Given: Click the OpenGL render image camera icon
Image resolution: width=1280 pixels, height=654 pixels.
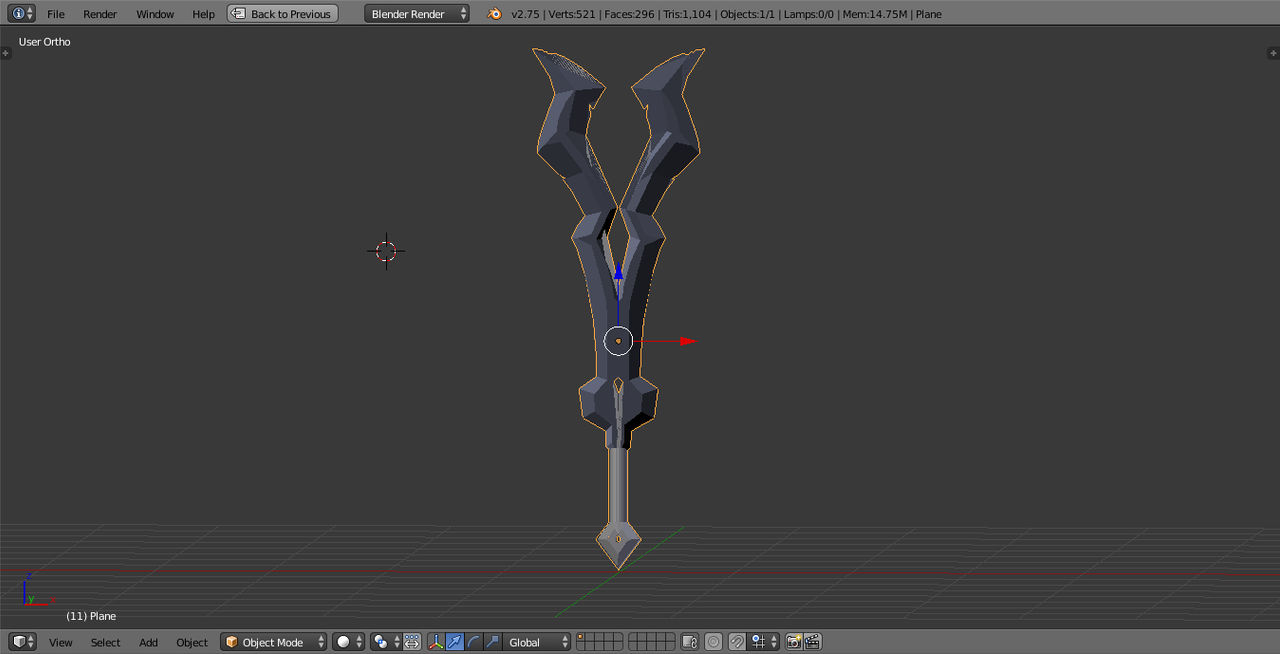Looking at the screenshot, I should tap(794, 642).
